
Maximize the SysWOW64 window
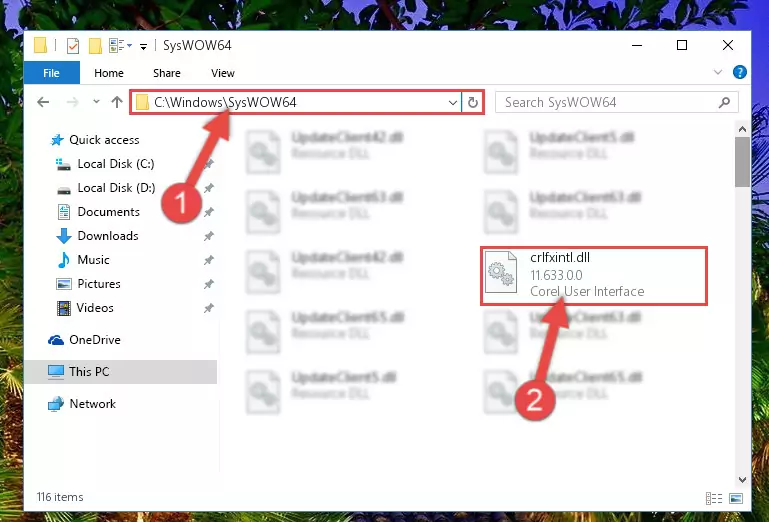click(x=682, y=46)
